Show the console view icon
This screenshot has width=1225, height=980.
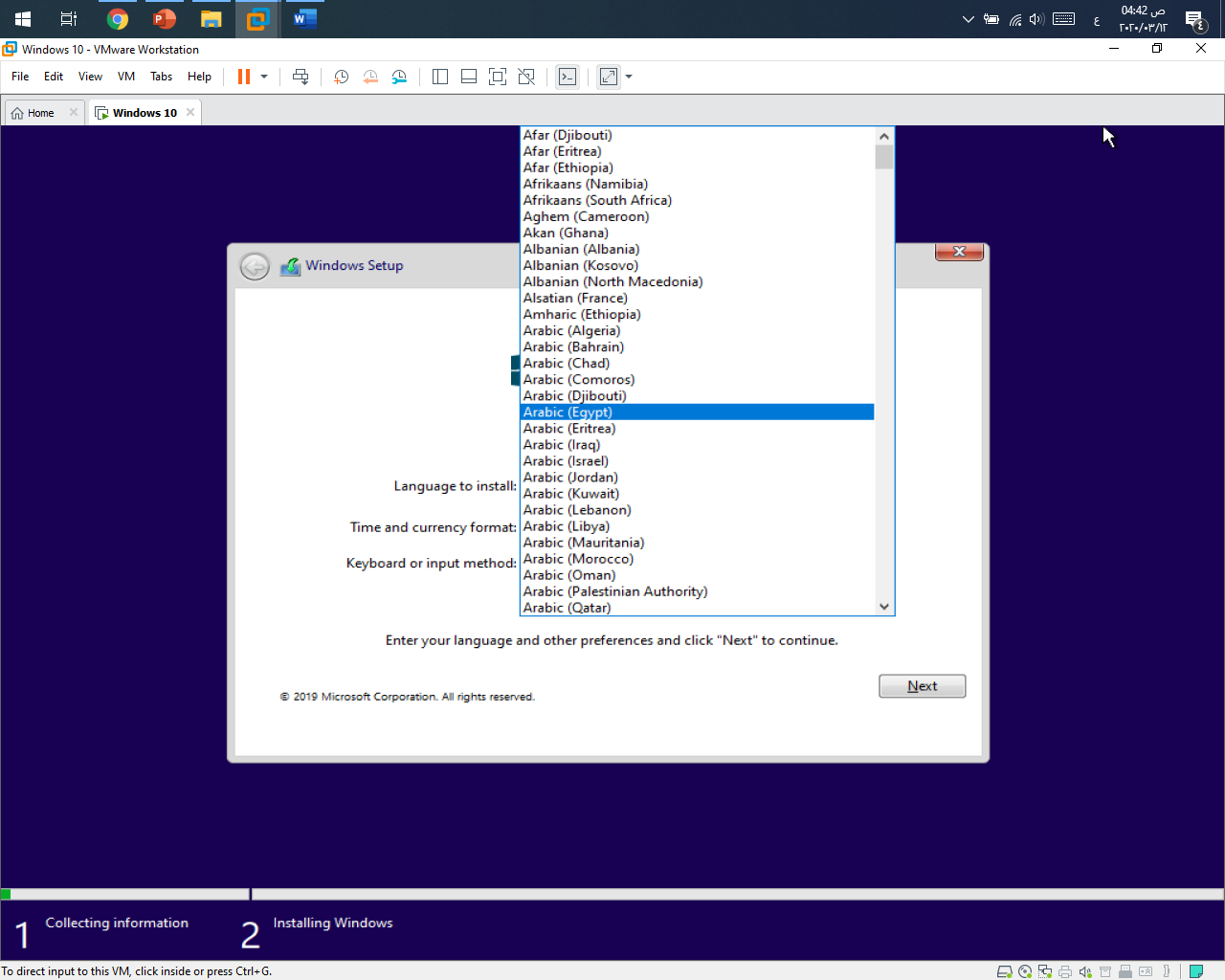pos(568,77)
